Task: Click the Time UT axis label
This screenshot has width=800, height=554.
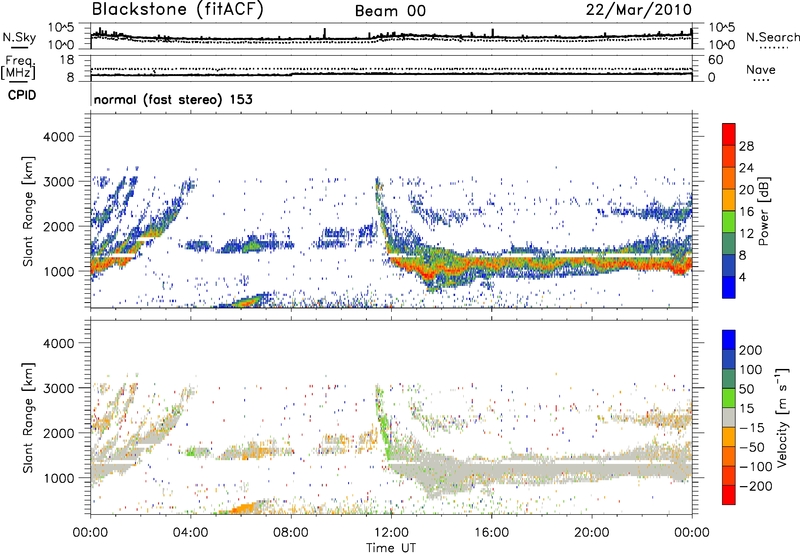Action: click(x=391, y=548)
